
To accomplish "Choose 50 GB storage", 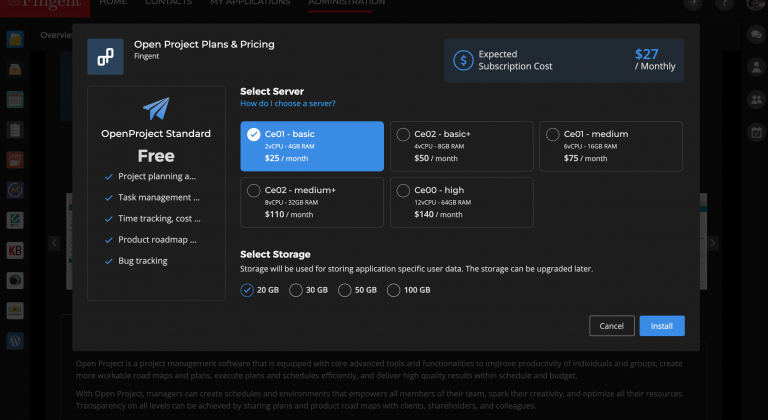I will pyautogui.click(x=358, y=290).
